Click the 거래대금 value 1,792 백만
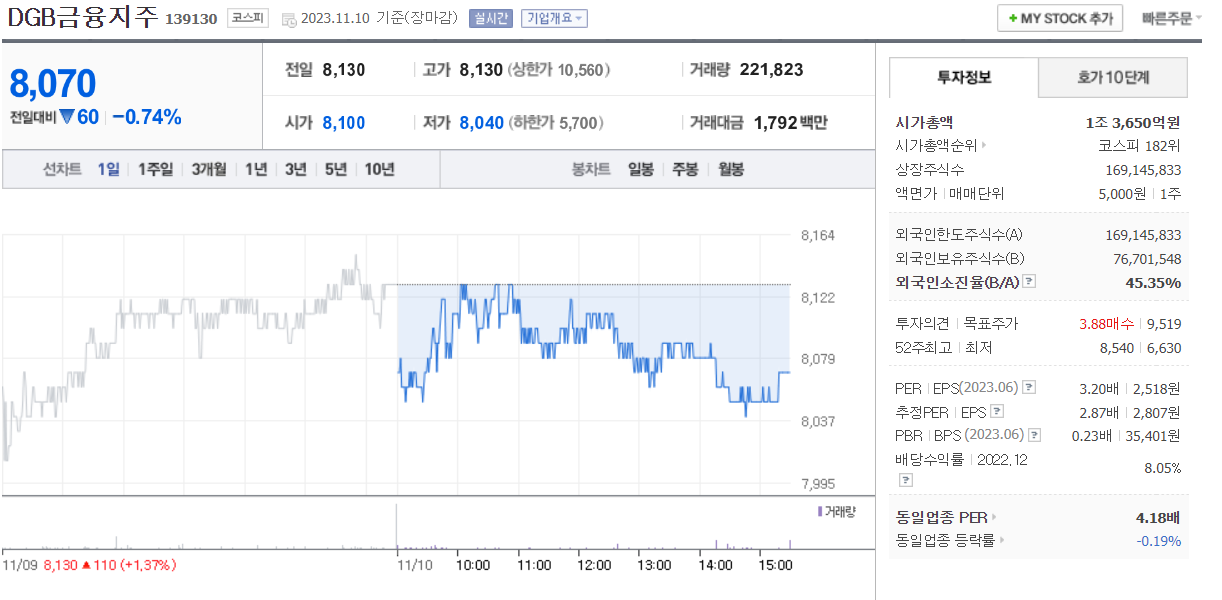Screen dimensions: 1222x600 pos(790,123)
